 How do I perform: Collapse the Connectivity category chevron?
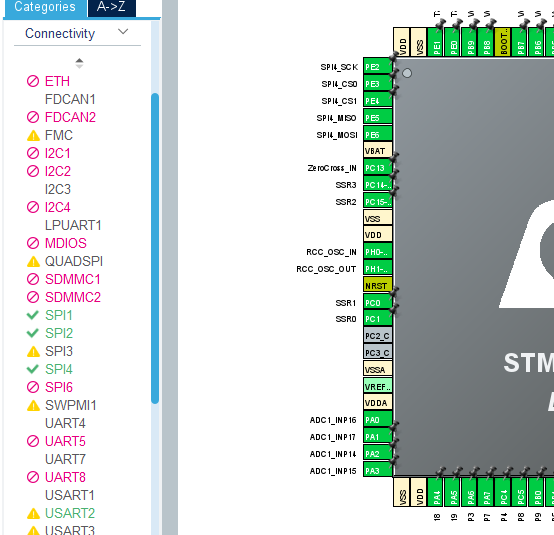click(x=123, y=32)
